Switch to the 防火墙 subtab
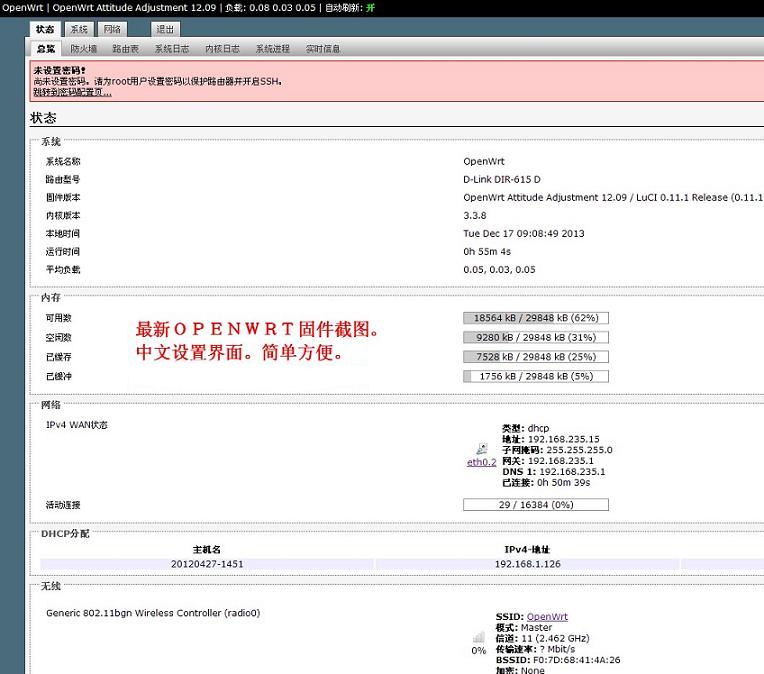 84,48
